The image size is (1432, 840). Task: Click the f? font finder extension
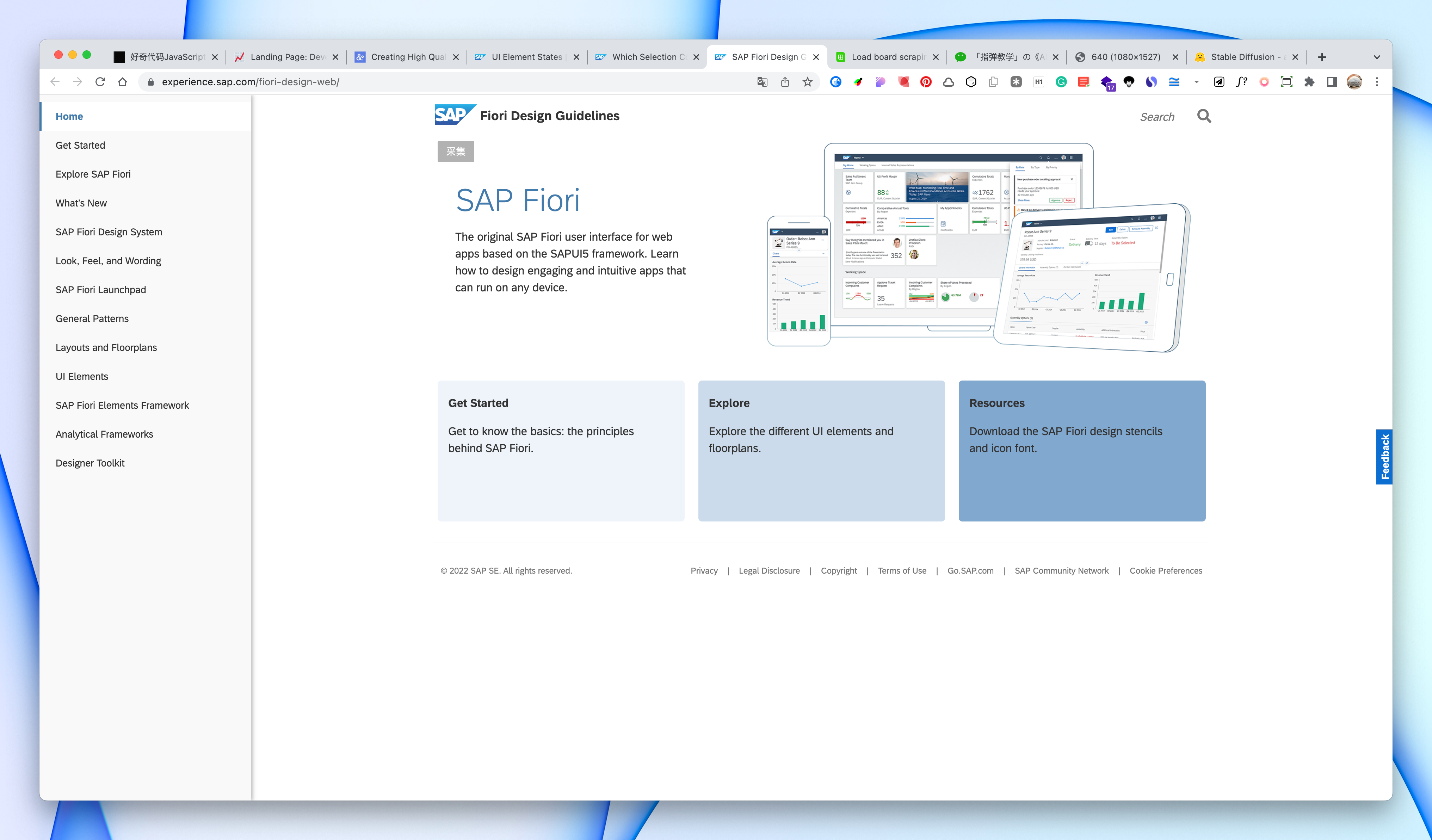[1242, 82]
